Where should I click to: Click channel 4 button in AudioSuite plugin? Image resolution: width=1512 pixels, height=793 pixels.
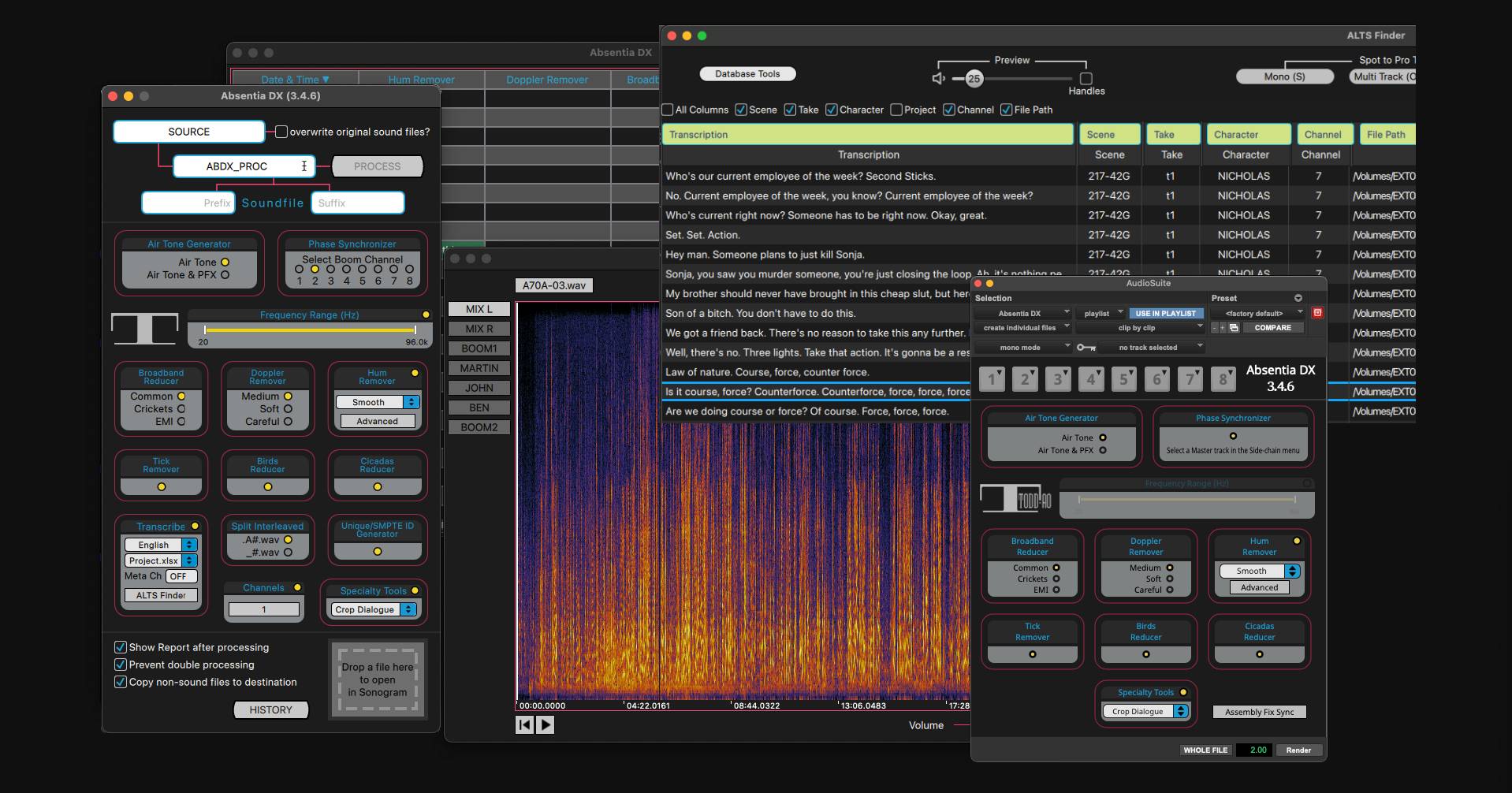tap(1091, 379)
